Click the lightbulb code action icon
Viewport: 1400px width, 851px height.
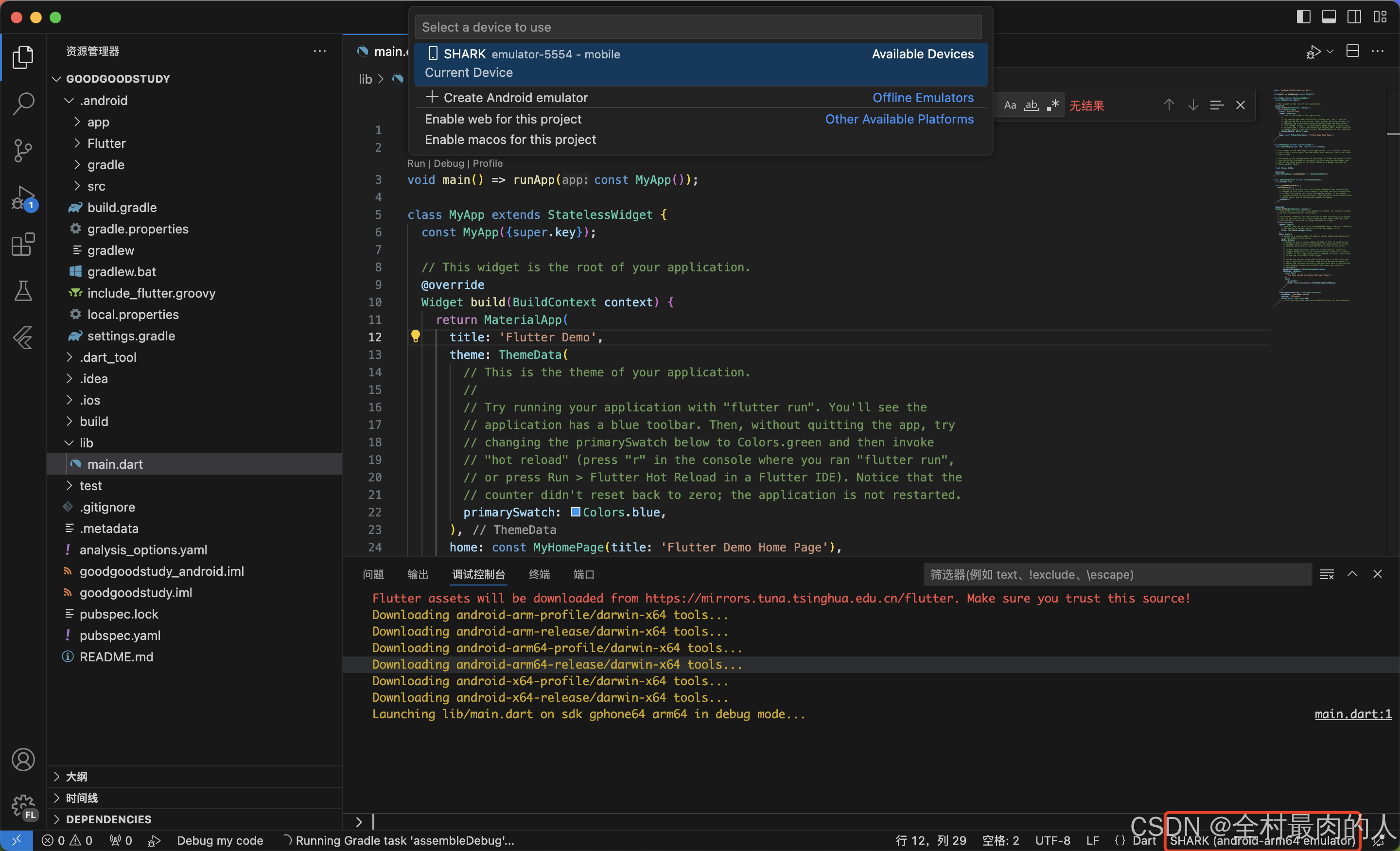[x=415, y=337]
